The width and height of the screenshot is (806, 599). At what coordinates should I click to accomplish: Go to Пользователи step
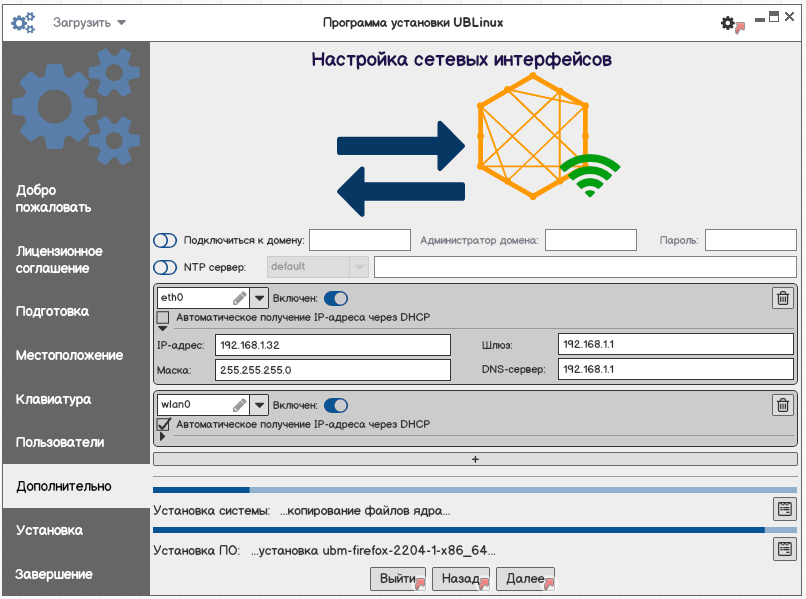(x=60, y=442)
